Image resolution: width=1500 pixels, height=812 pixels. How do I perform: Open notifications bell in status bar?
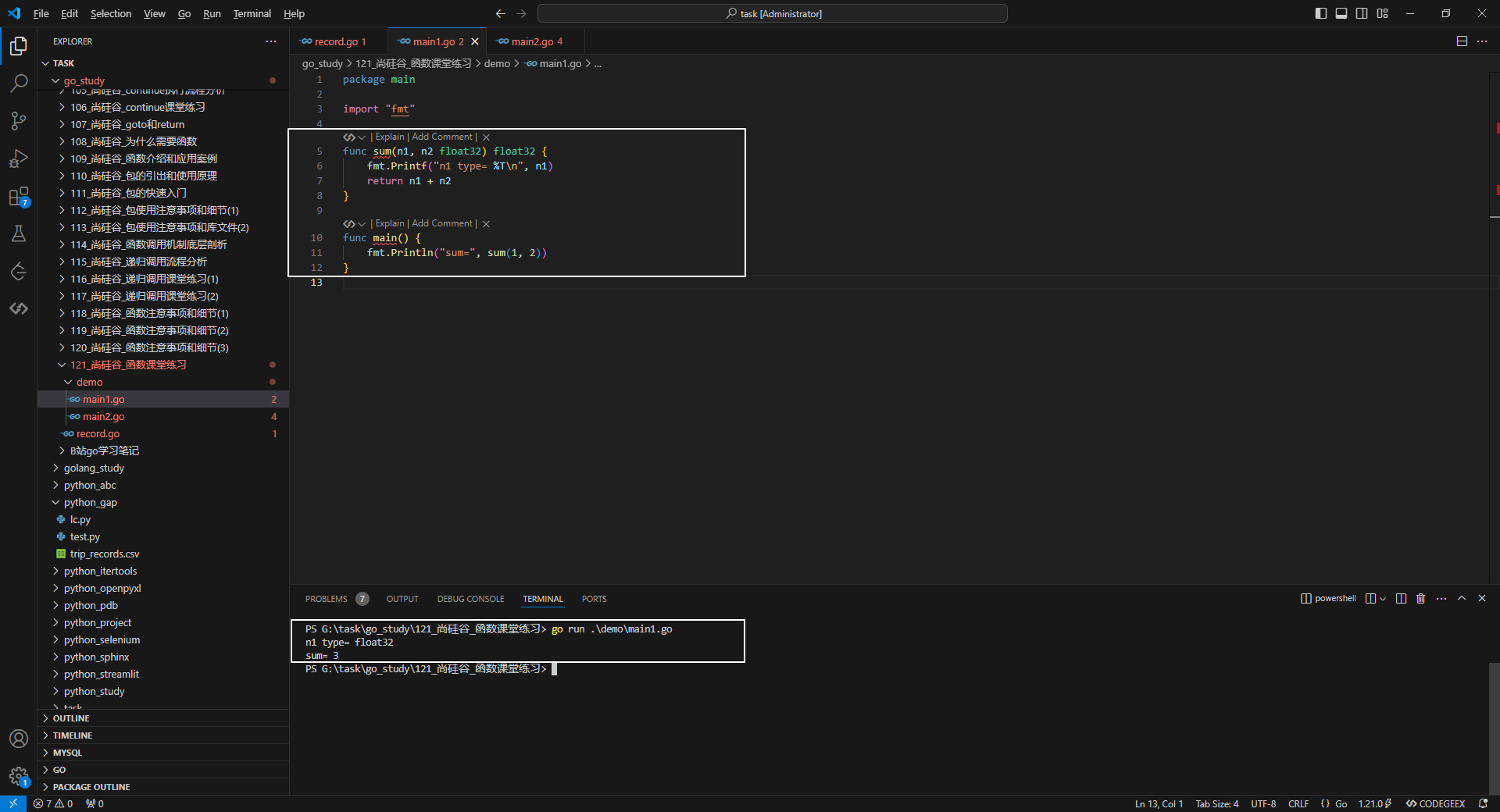pos(1483,803)
